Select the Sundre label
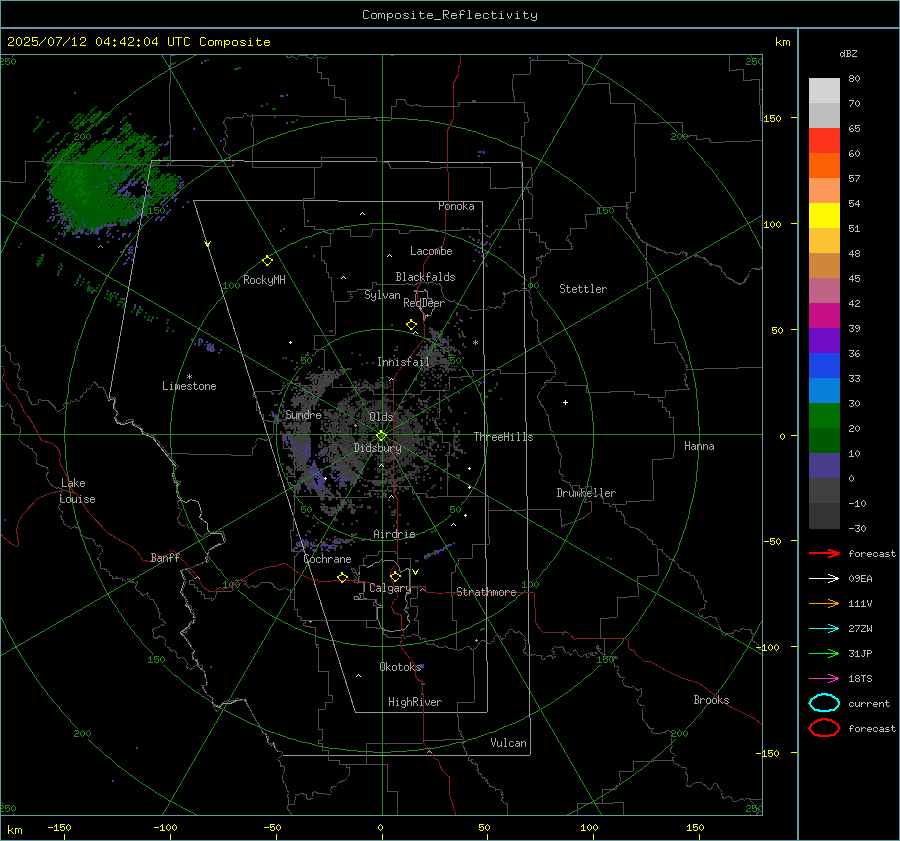Screen dimensions: 900x841 click(x=303, y=415)
